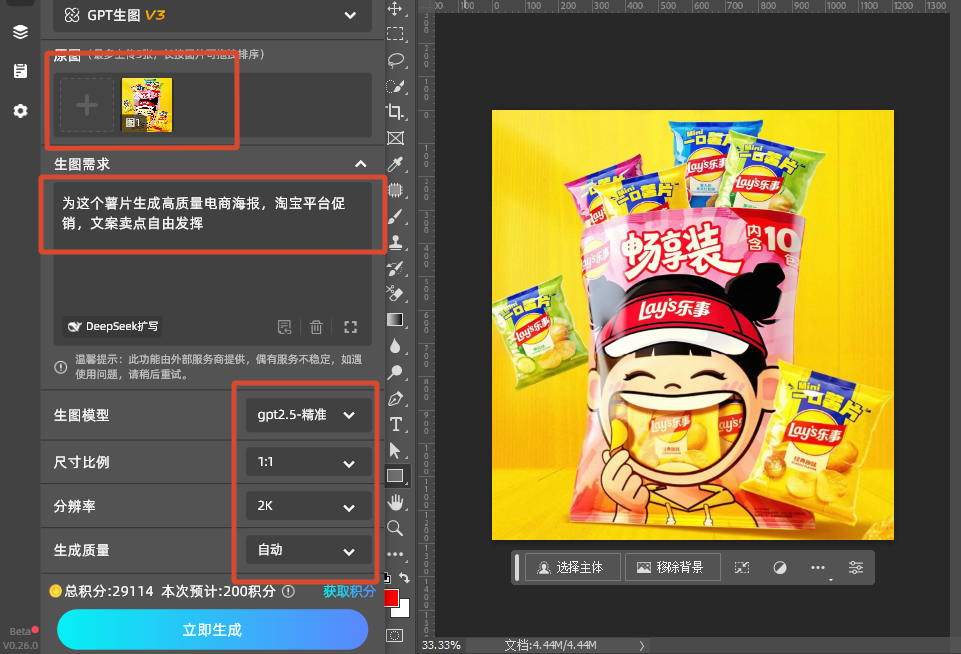Image resolution: width=961 pixels, height=654 pixels.
Task: Select the 图1 uploaded thumbnail
Action: (147, 105)
